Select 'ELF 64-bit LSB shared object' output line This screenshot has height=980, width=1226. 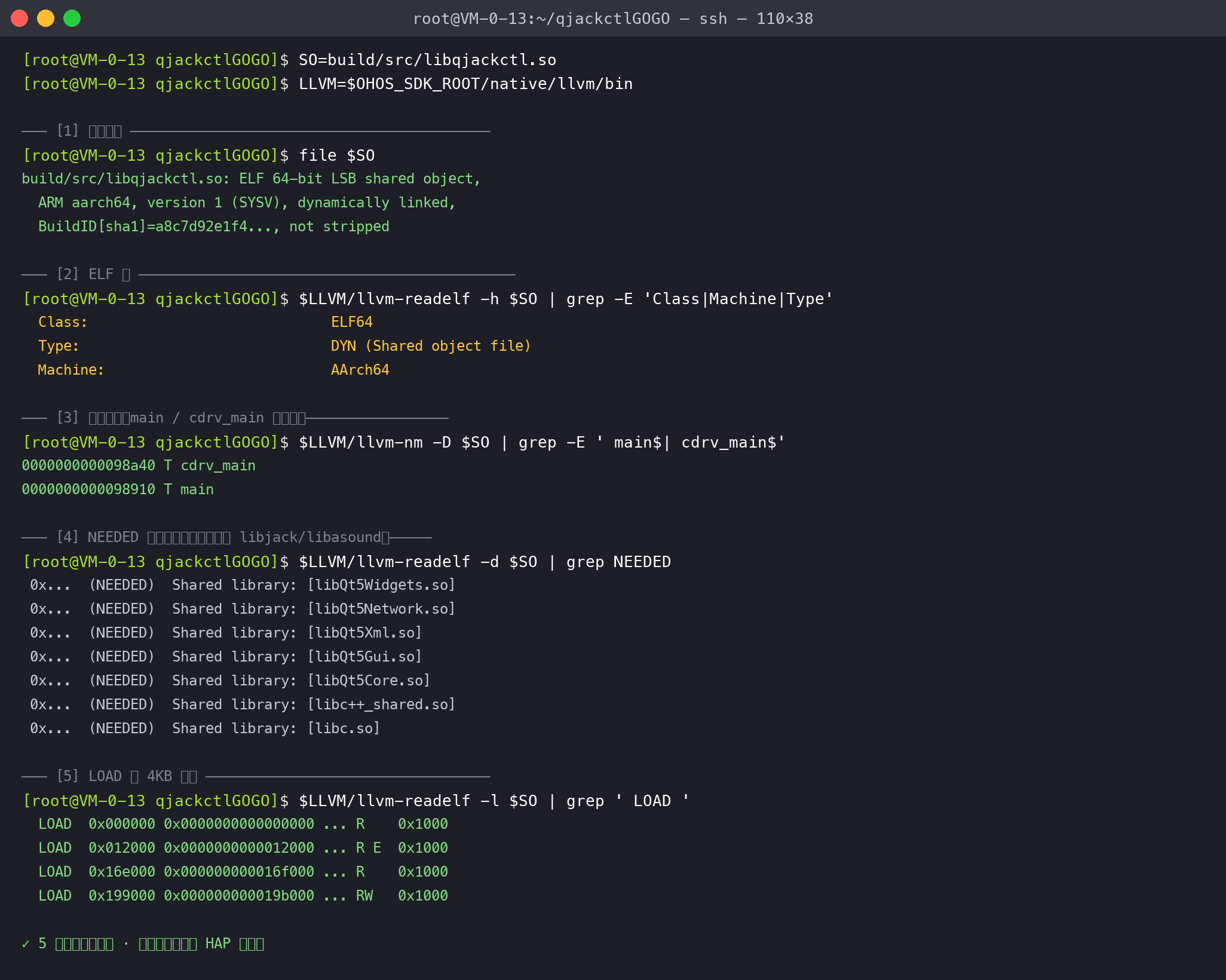click(251, 179)
